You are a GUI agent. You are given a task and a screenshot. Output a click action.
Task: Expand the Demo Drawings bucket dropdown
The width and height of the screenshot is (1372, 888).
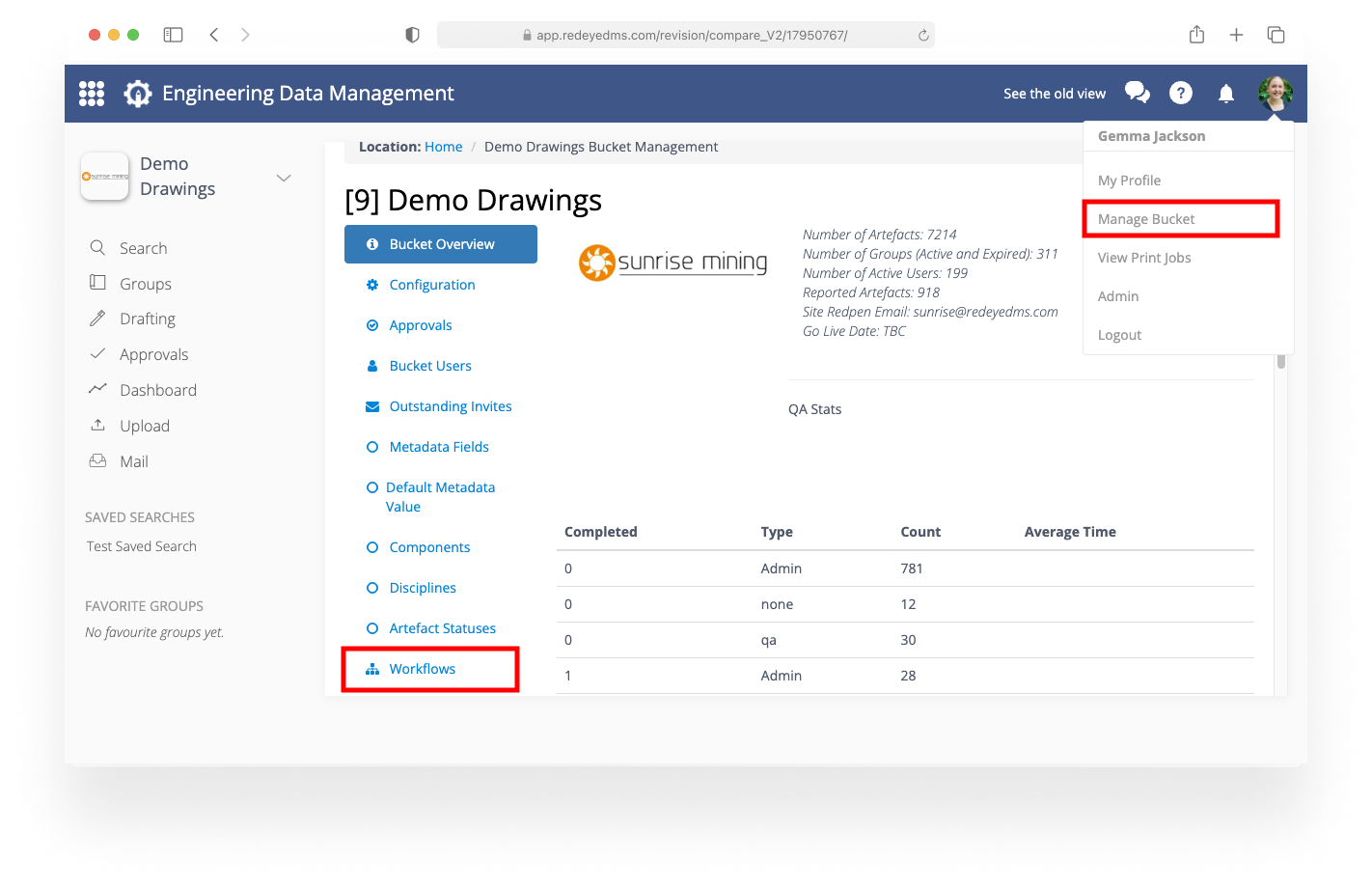click(284, 178)
